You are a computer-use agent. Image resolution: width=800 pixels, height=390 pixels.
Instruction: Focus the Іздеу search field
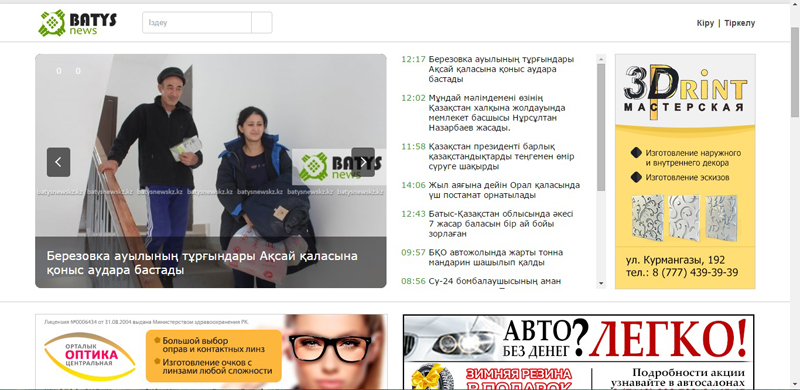[197, 23]
